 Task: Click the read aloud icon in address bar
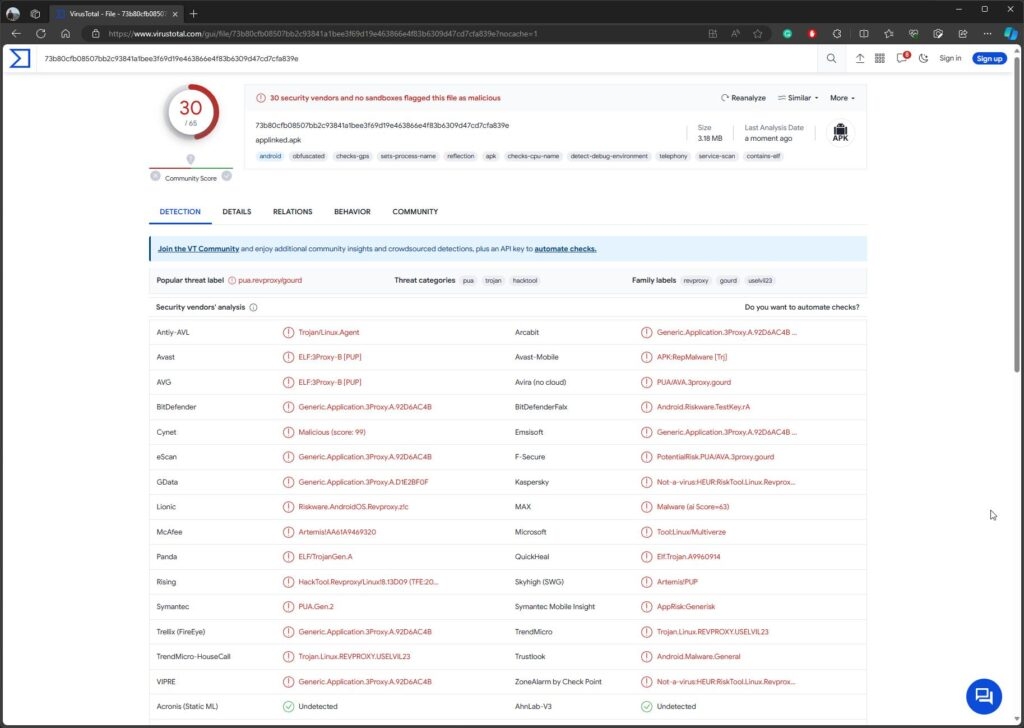735,33
